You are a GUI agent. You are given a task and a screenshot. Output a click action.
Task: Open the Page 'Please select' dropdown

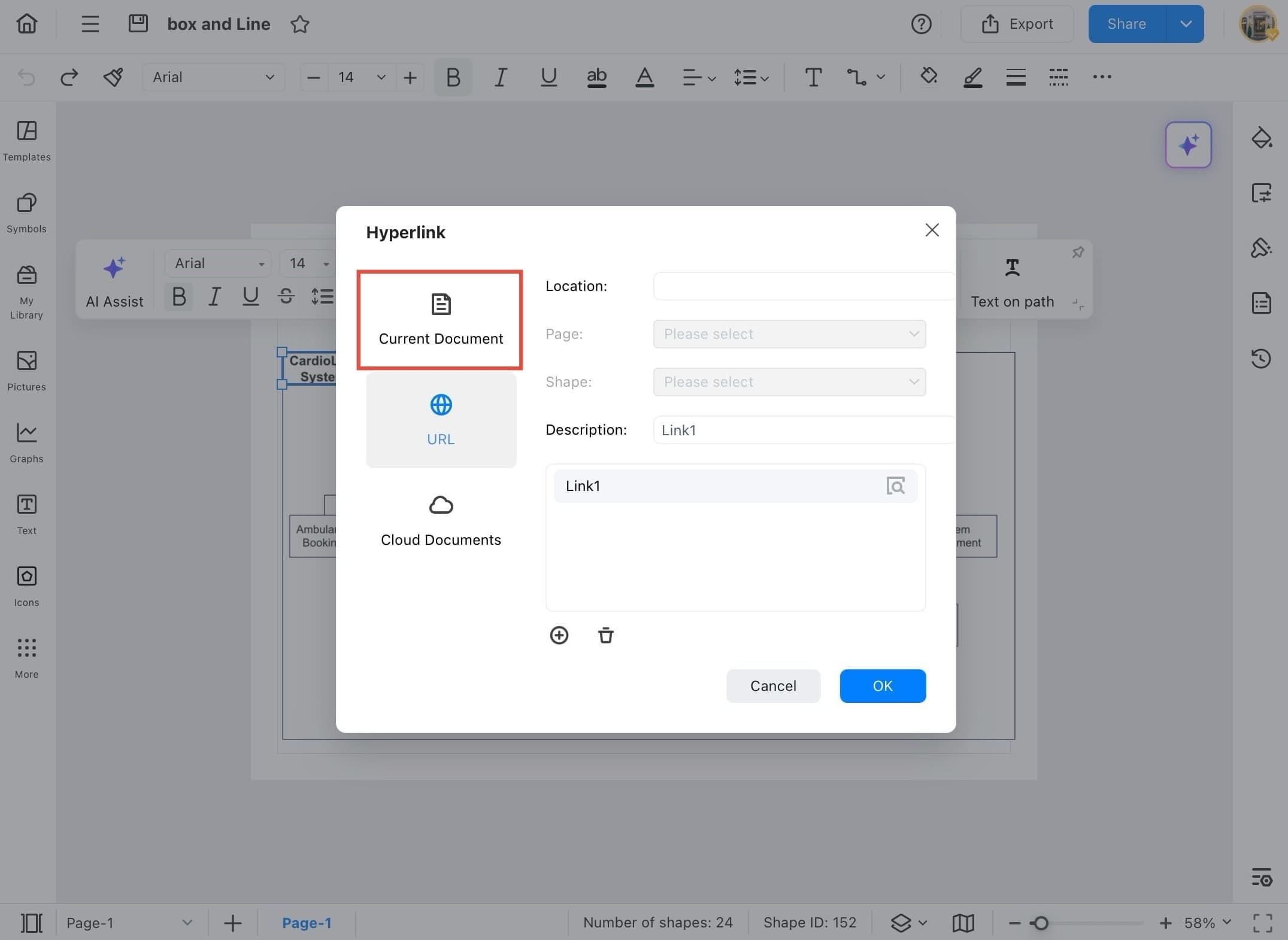[x=789, y=333]
